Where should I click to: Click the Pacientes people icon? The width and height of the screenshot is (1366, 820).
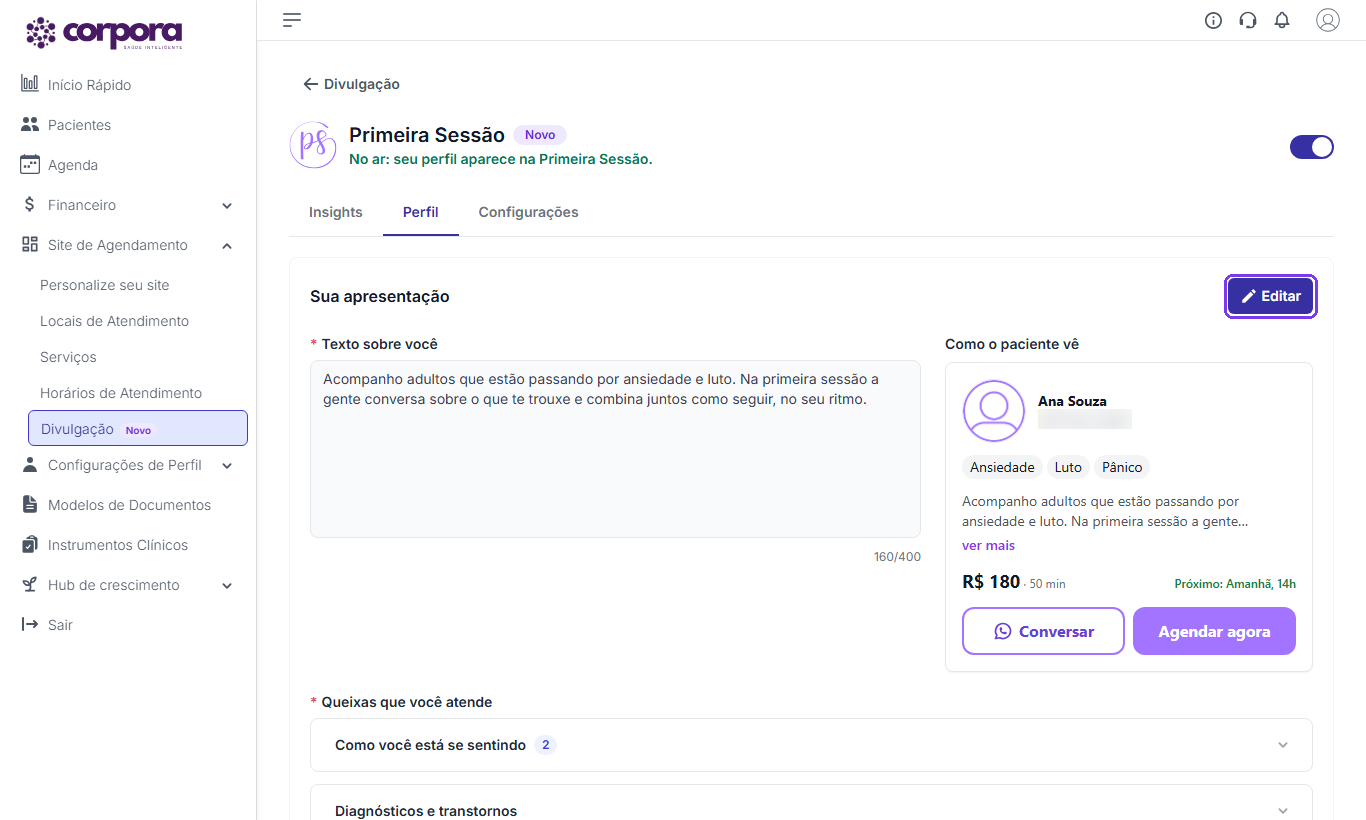click(30, 125)
